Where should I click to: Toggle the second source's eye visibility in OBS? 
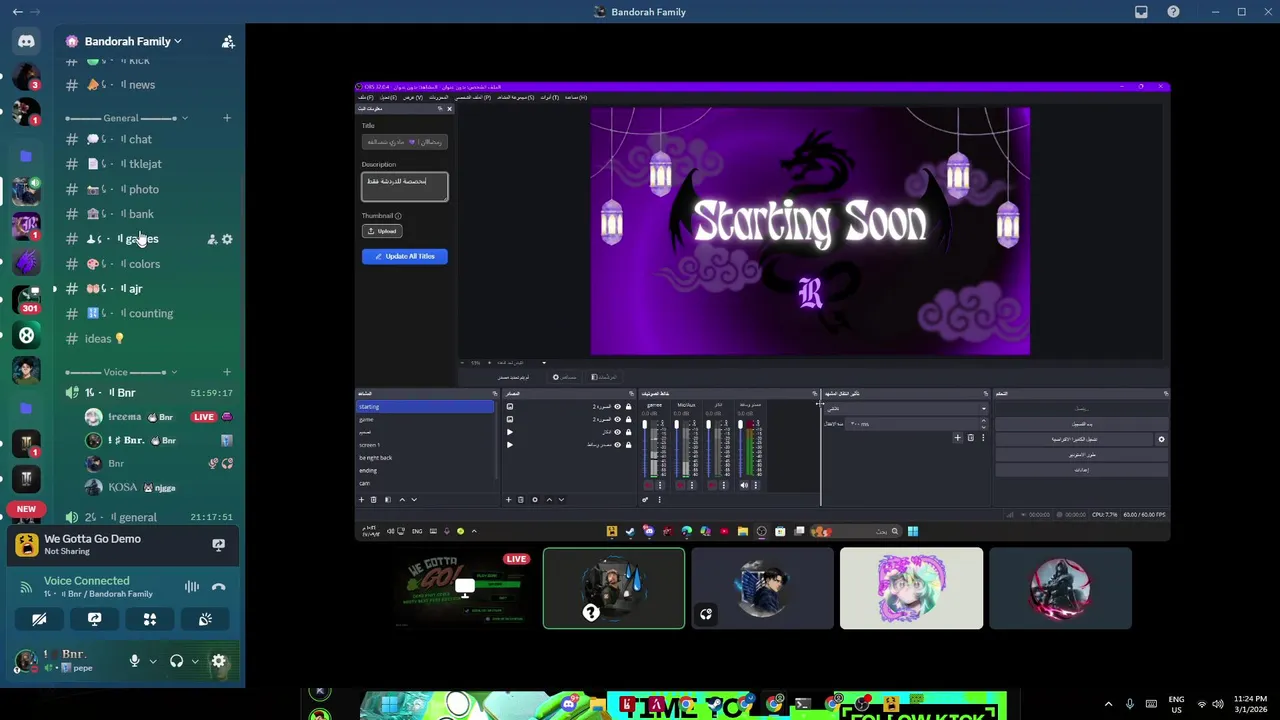click(617, 419)
